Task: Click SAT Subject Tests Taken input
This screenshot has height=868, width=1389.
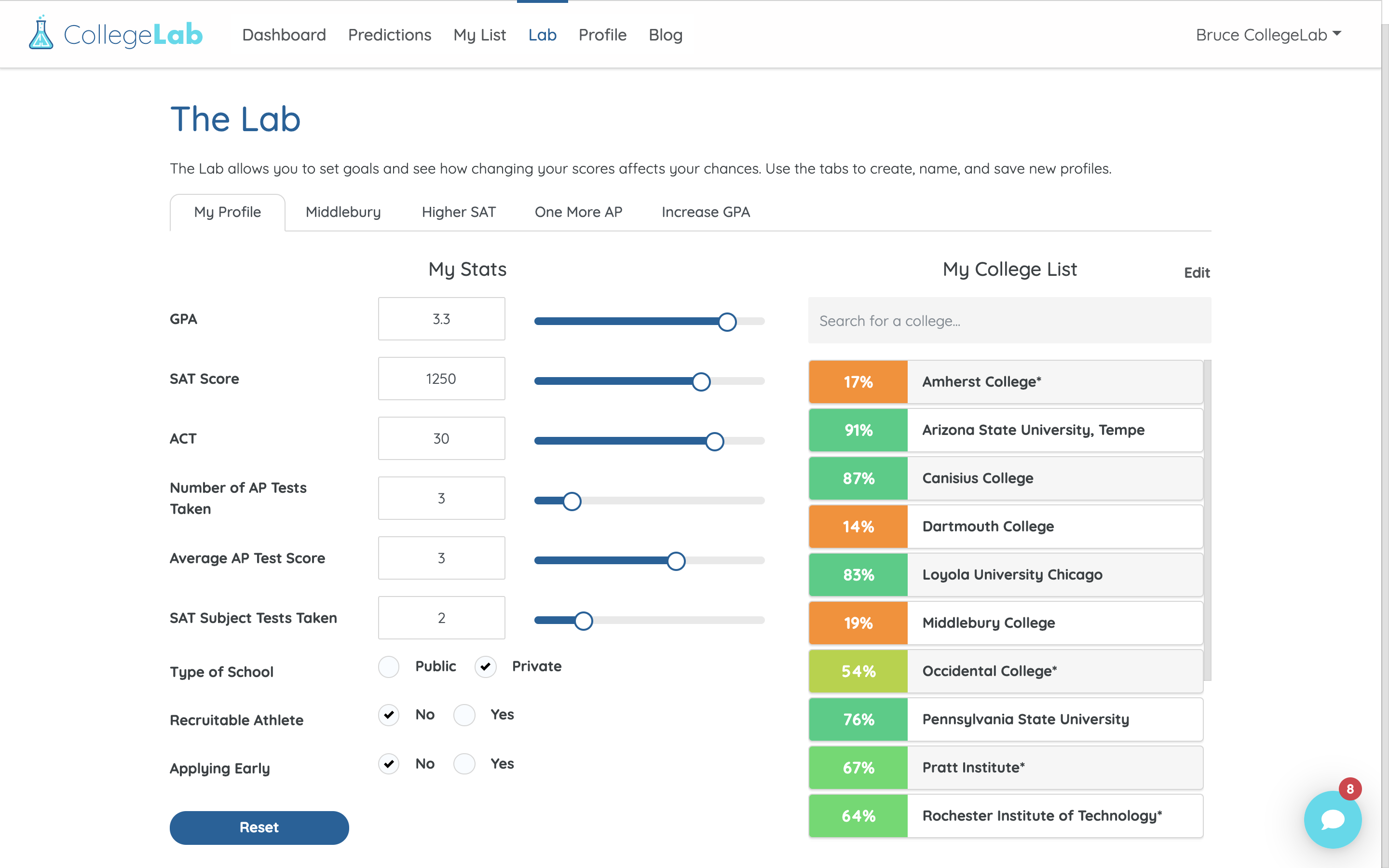Action: [441, 618]
